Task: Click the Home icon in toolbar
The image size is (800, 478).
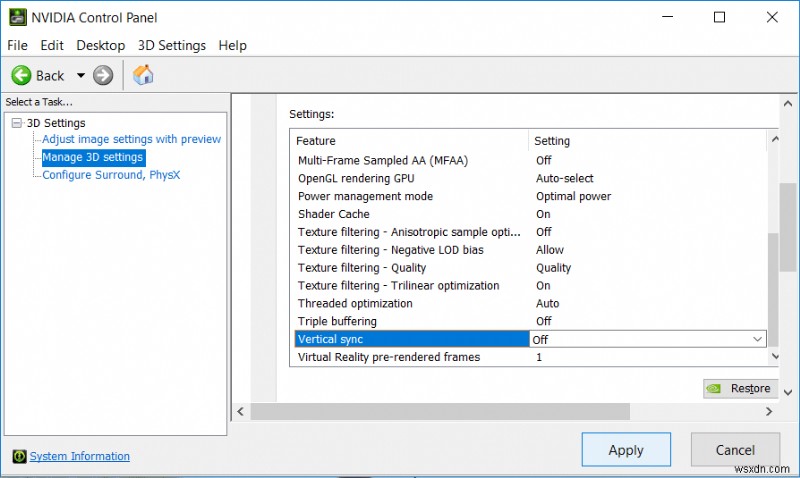Action: click(x=143, y=75)
